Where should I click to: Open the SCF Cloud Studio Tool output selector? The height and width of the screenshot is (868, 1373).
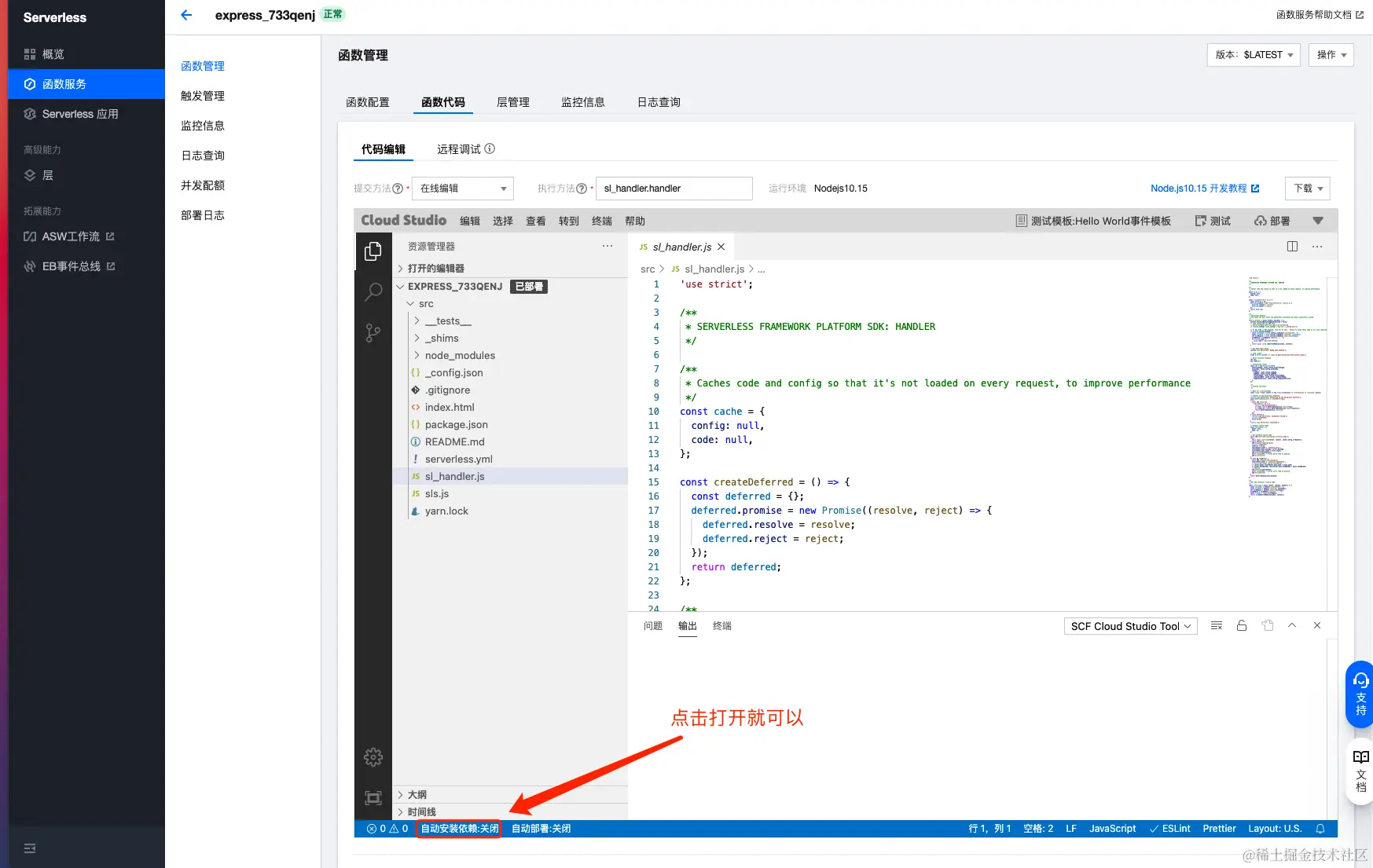pos(1130,626)
